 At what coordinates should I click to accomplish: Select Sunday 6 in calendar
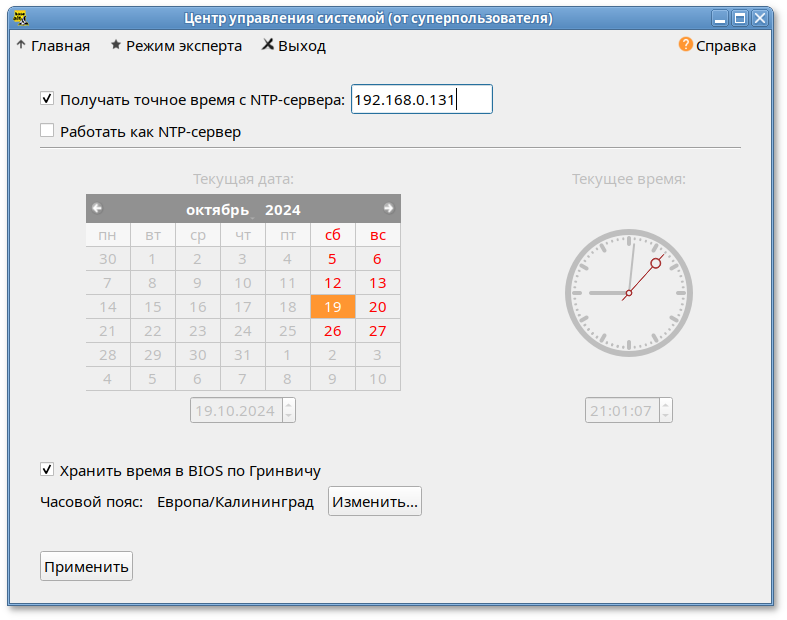coord(378,259)
